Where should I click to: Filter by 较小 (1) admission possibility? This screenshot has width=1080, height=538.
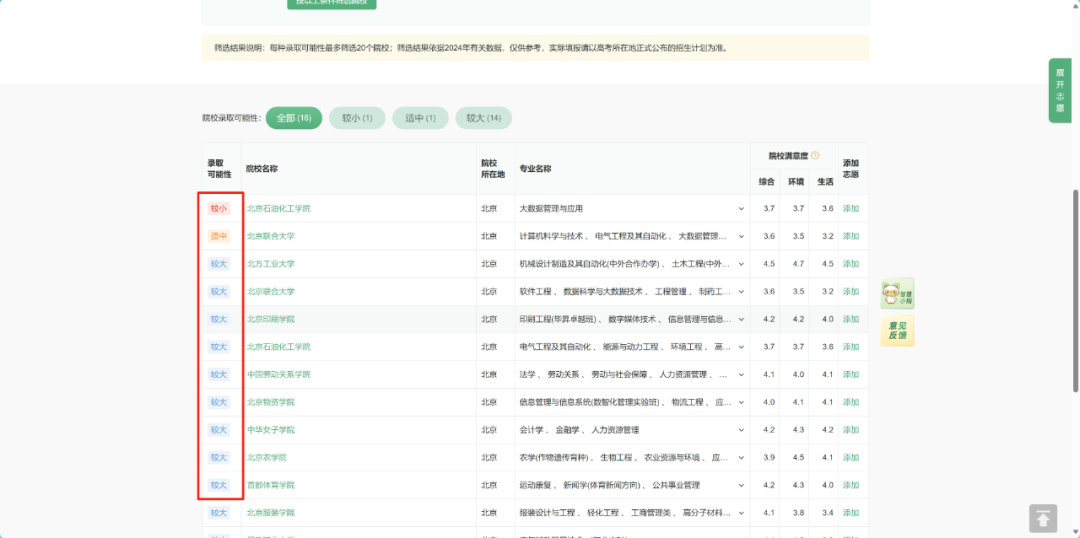(x=357, y=118)
